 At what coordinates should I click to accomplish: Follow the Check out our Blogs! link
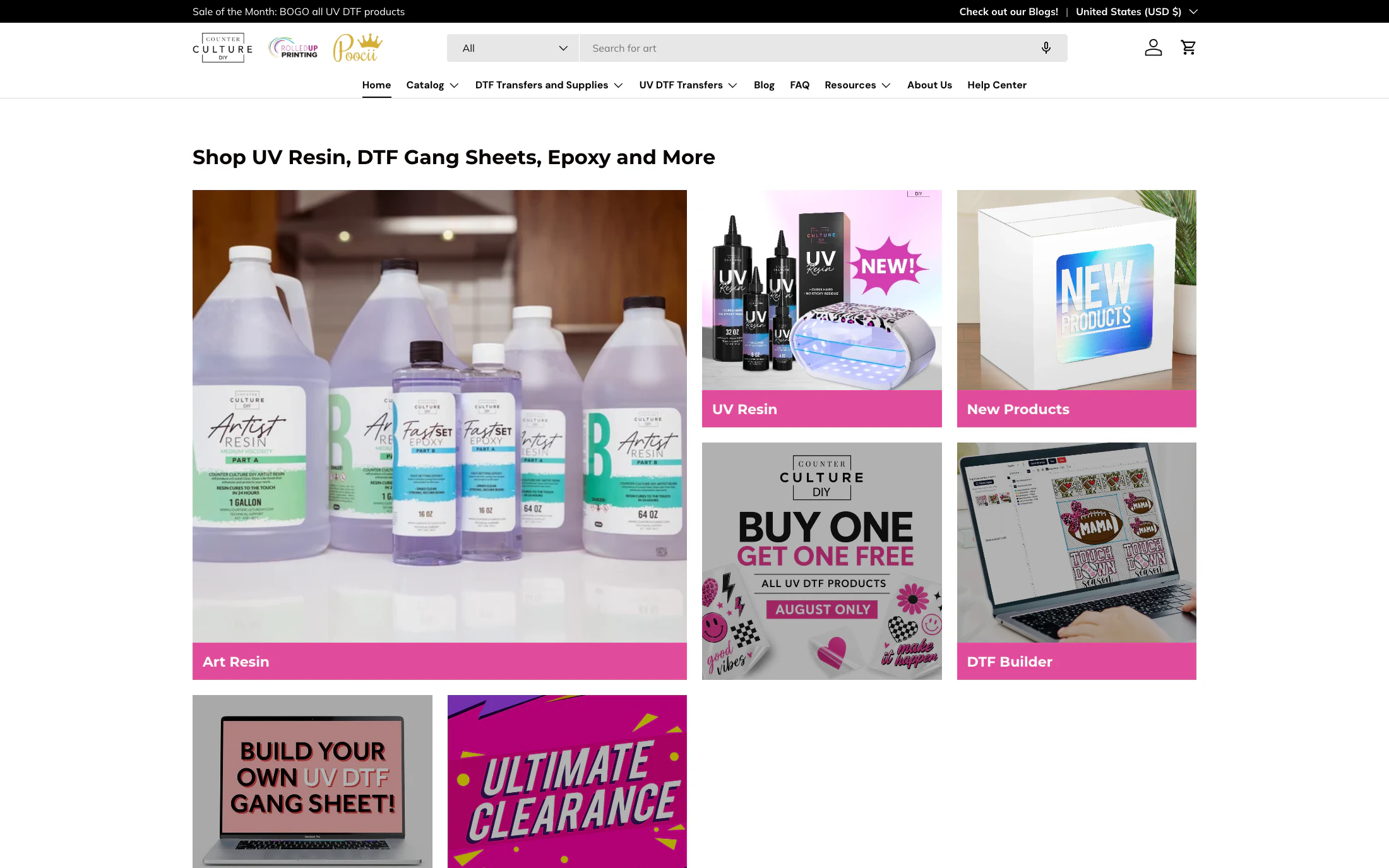coord(1008,11)
